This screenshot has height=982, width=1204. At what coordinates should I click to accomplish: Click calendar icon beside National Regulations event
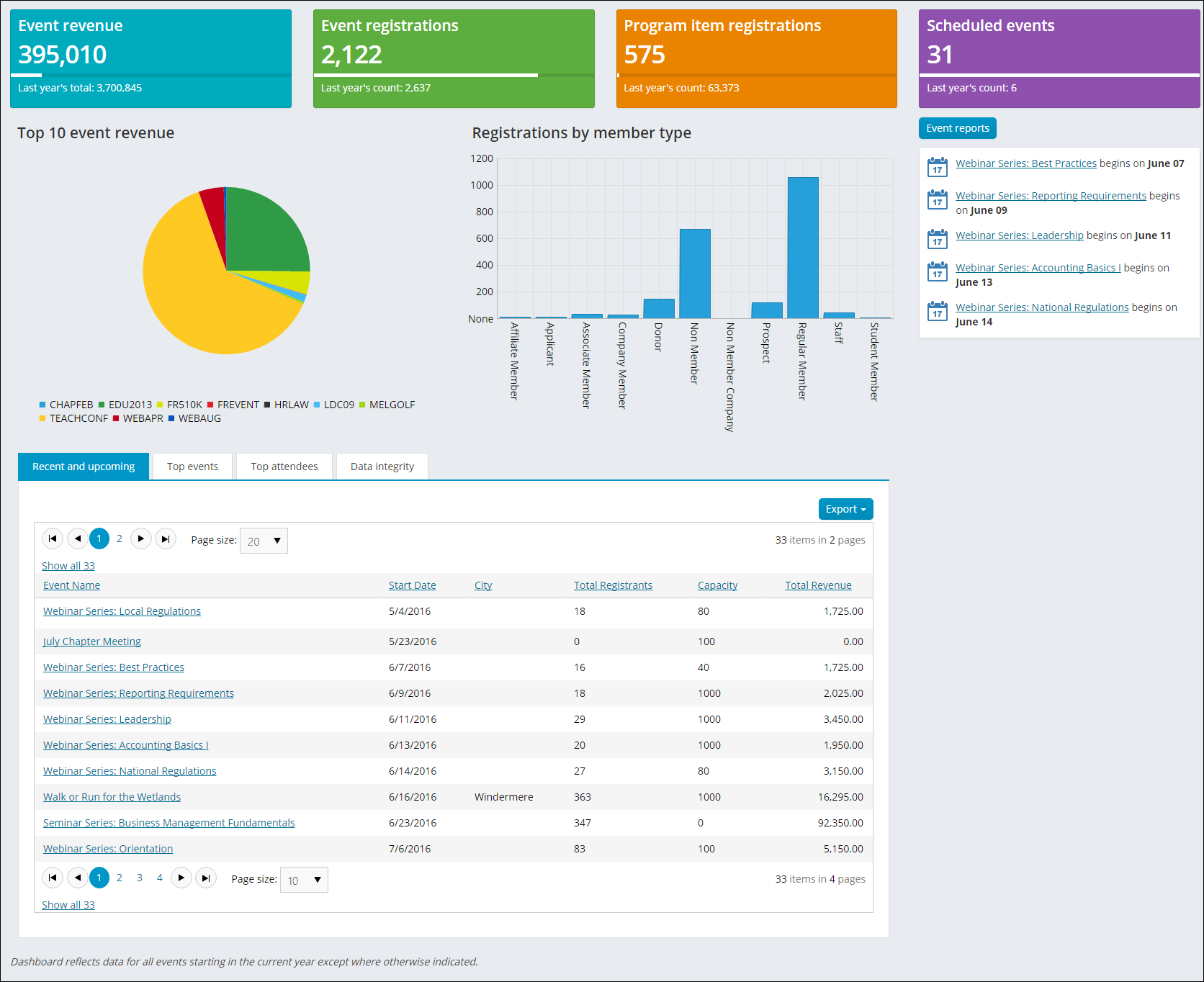pos(937,311)
